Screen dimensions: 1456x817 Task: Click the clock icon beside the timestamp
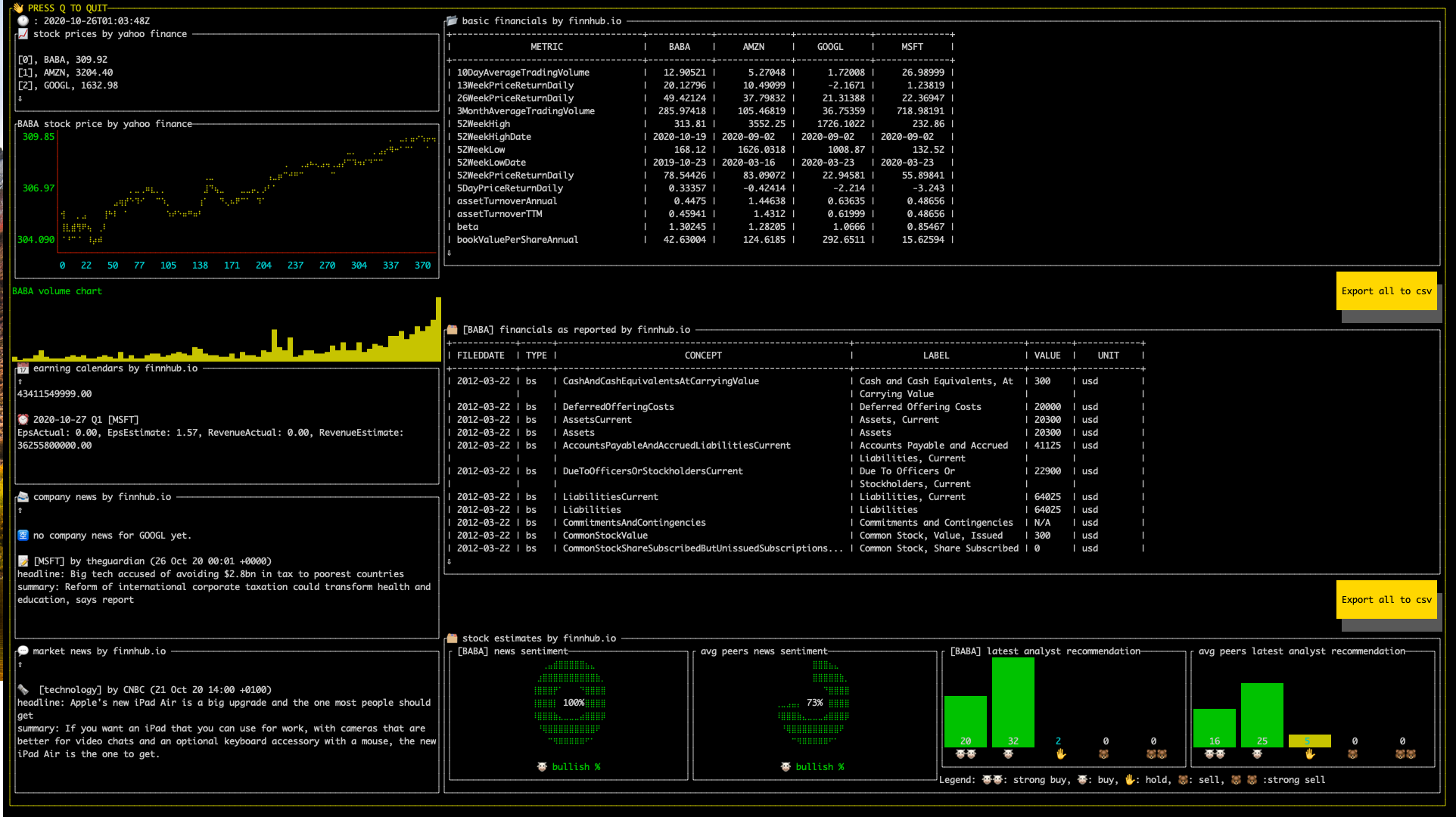click(23, 21)
